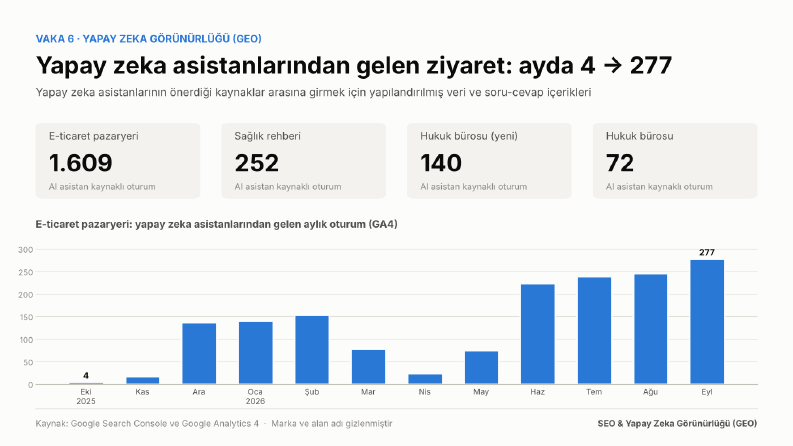Click the 300 y-axis label
This screenshot has width=793, height=446.
pyautogui.click(x=25, y=249)
